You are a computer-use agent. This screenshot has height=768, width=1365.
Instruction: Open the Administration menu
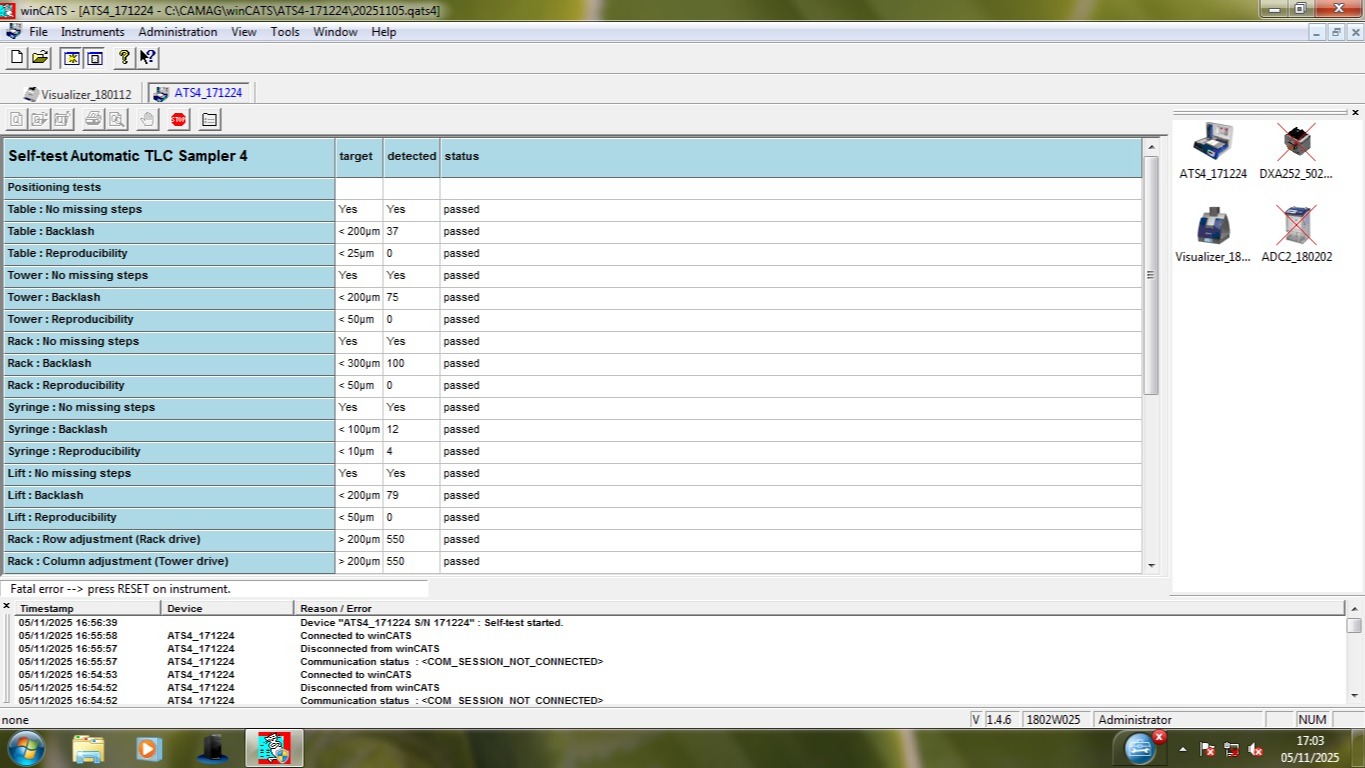pos(177,31)
